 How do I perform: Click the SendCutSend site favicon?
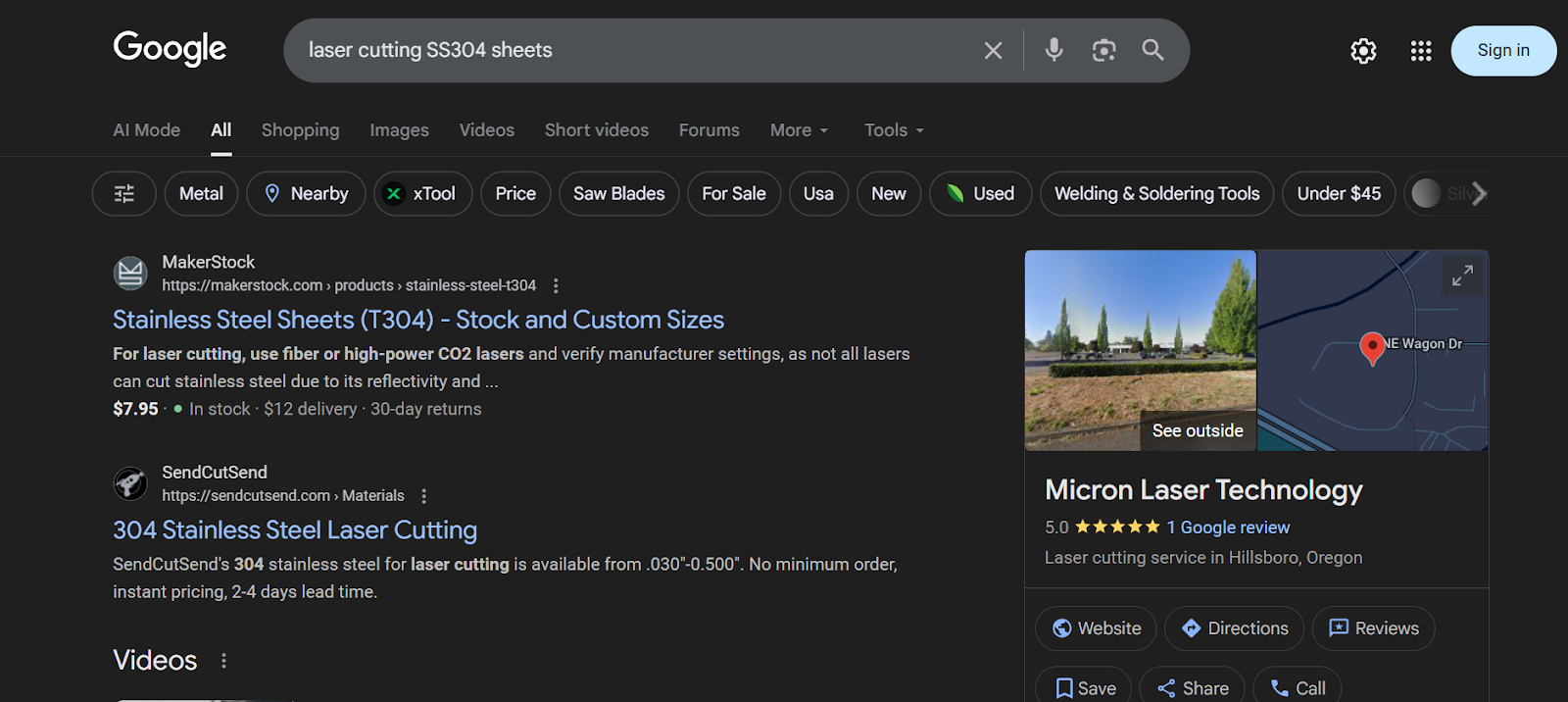(x=130, y=483)
